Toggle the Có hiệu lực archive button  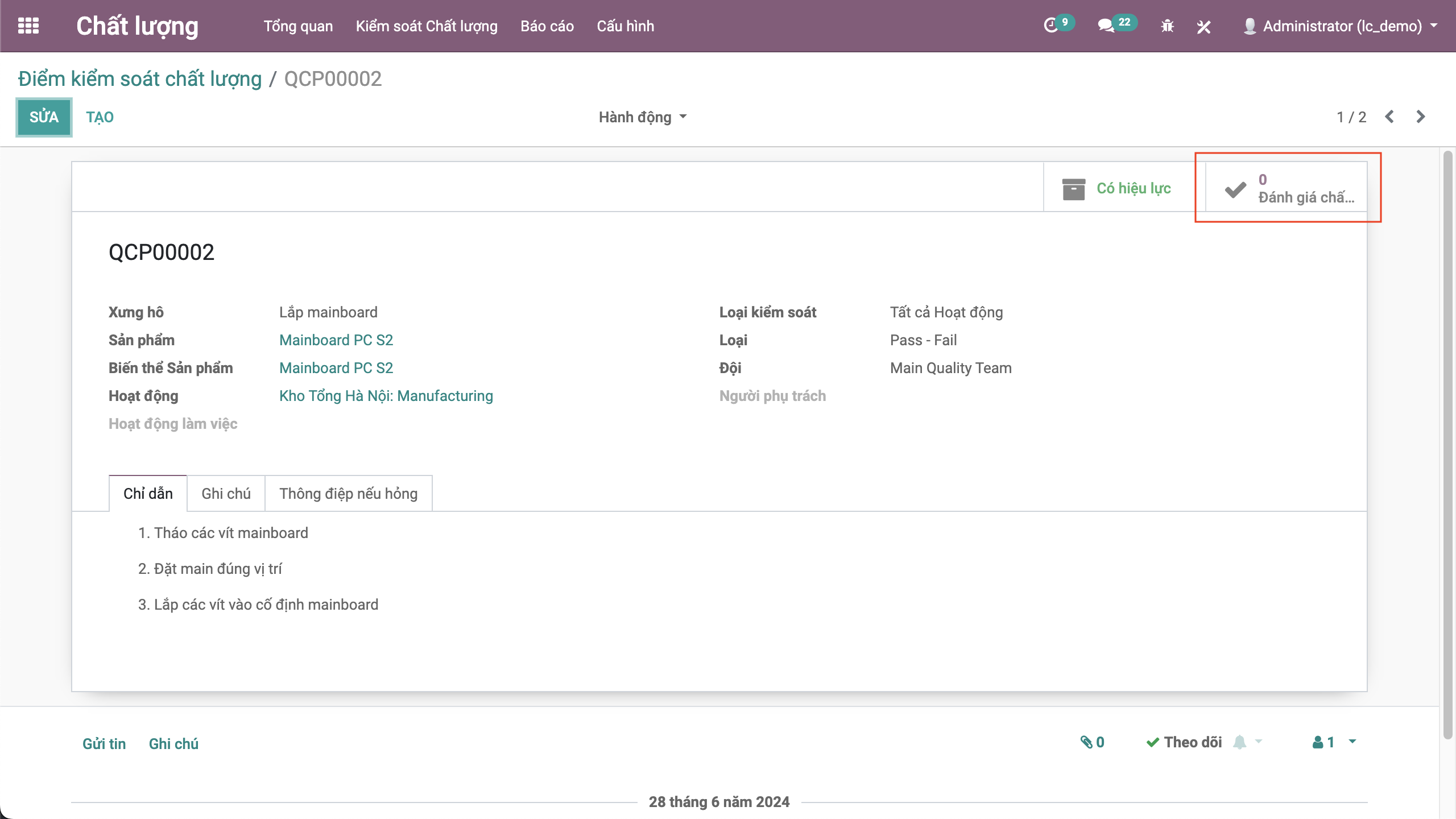tap(1116, 188)
